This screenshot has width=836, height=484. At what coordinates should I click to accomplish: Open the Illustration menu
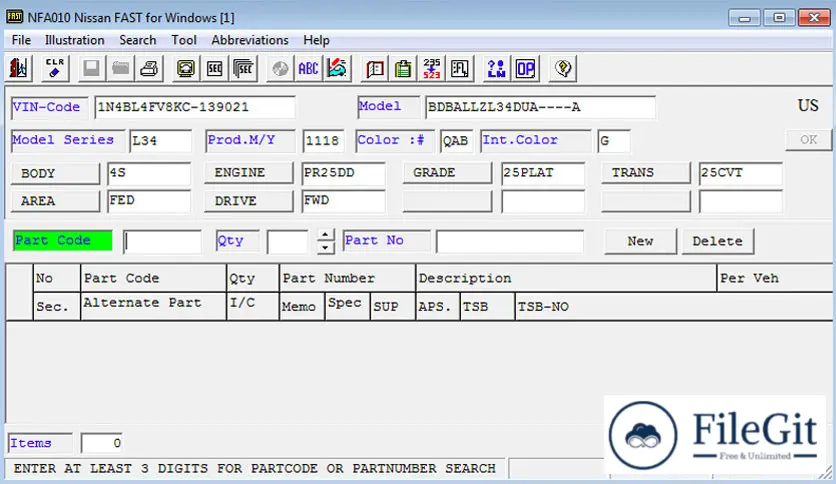75,40
